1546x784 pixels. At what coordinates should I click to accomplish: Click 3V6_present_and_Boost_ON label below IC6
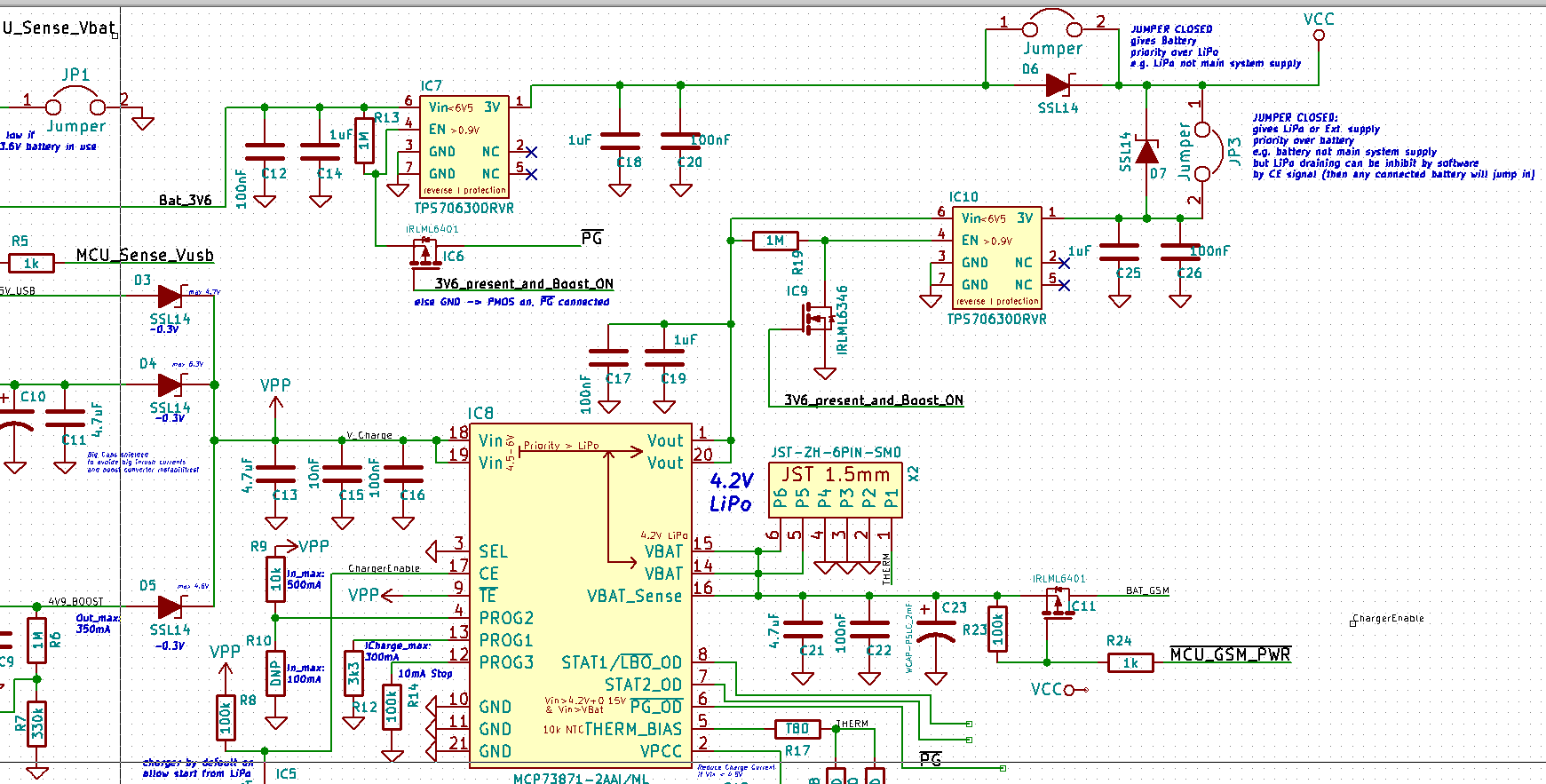coord(524,284)
